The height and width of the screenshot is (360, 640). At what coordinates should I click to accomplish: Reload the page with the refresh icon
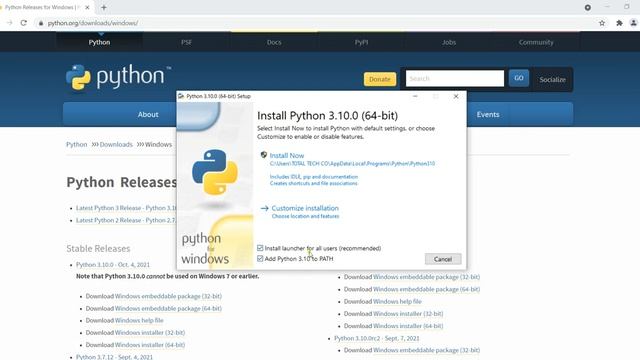coord(24,23)
